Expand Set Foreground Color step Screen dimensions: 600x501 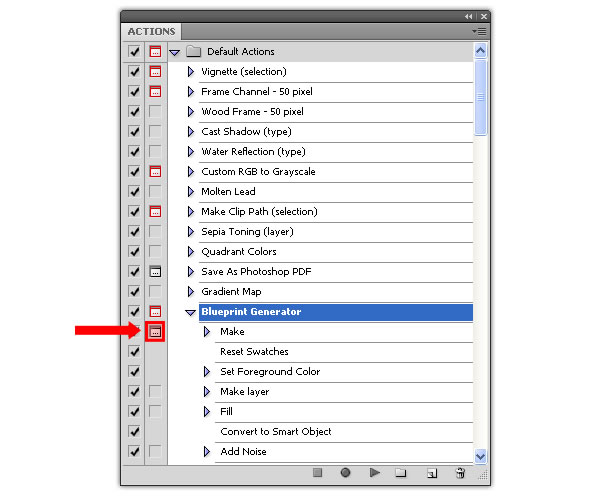point(207,372)
